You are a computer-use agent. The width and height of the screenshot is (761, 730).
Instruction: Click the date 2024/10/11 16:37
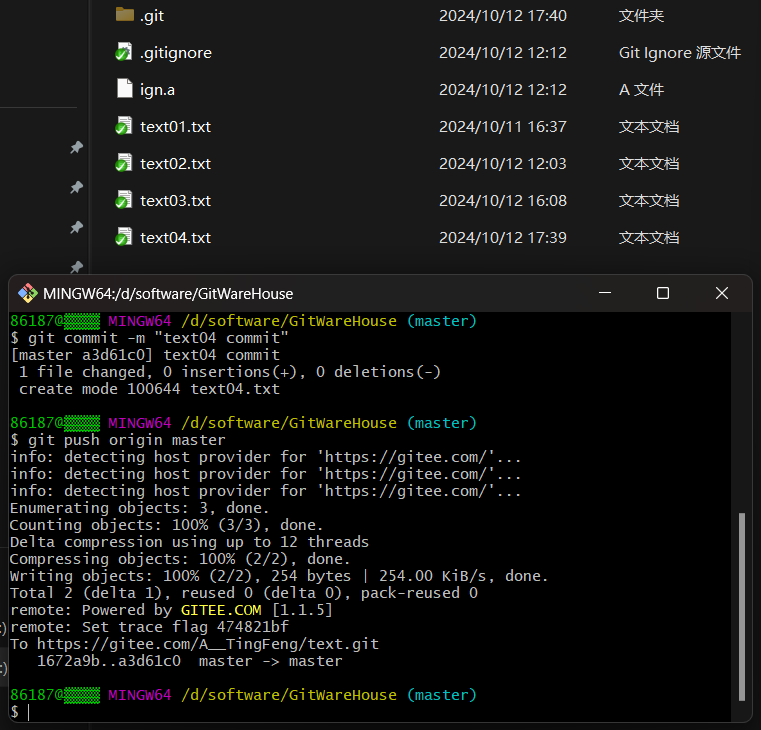pos(503,127)
